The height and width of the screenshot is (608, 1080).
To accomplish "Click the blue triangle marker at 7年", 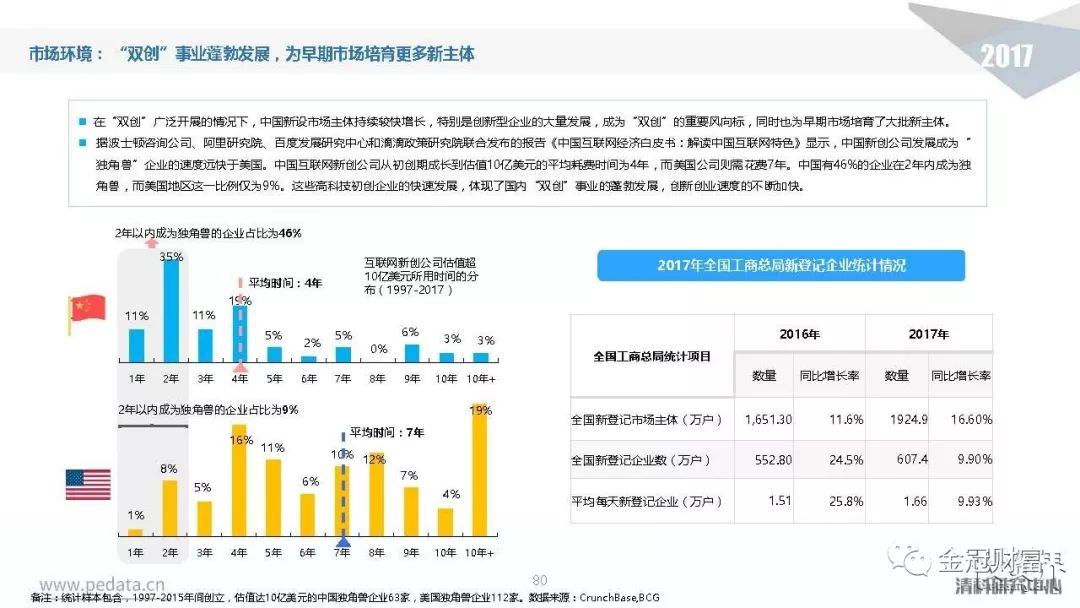I will (343, 542).
